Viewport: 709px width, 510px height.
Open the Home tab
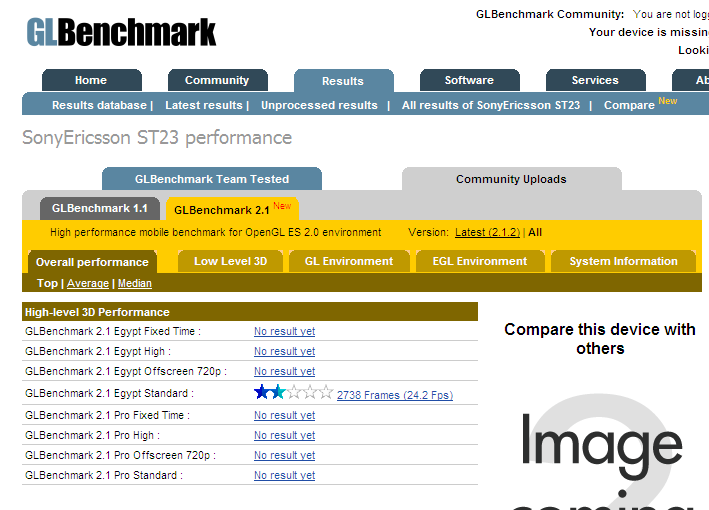tap(91, 80)
